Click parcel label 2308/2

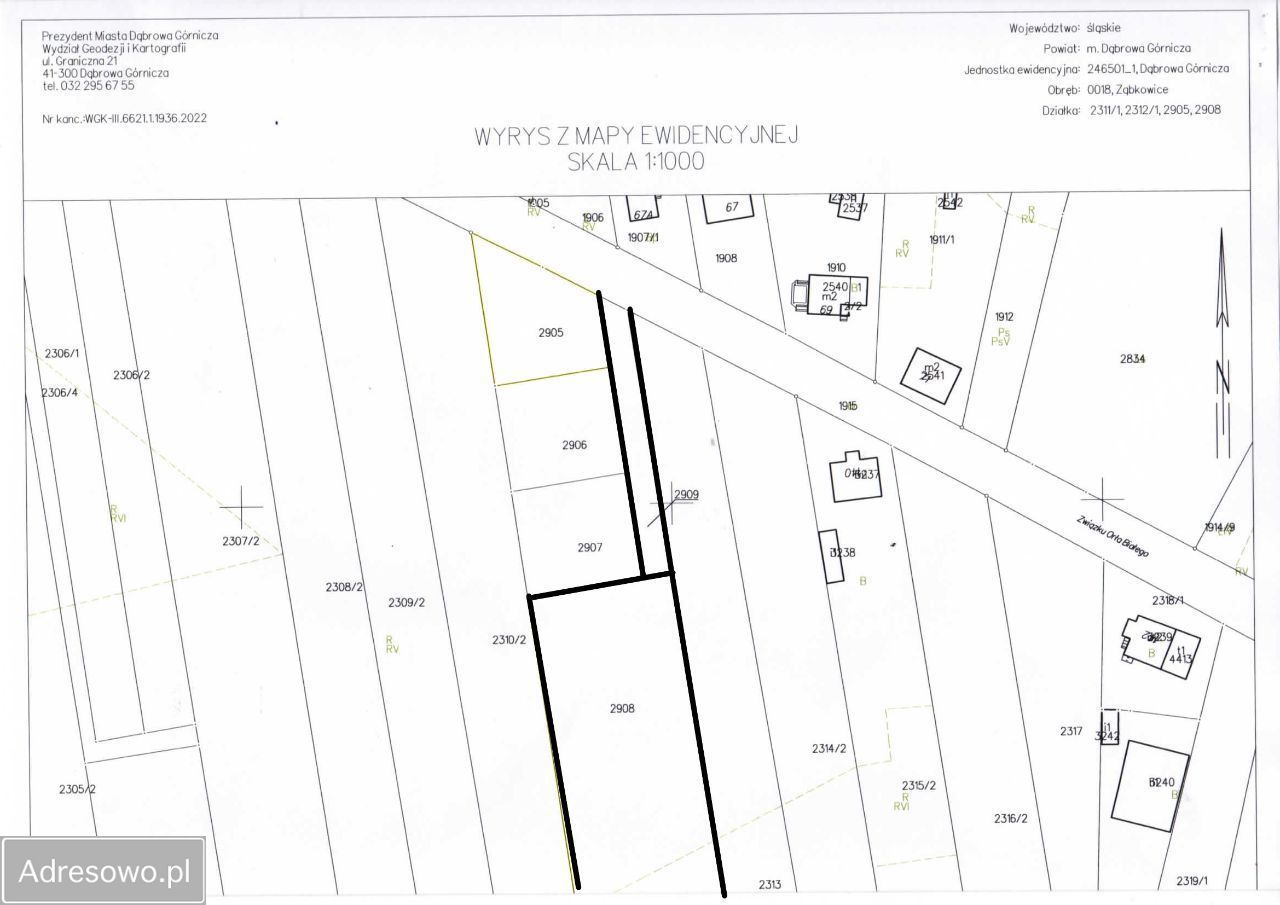(x=344, y=587)
